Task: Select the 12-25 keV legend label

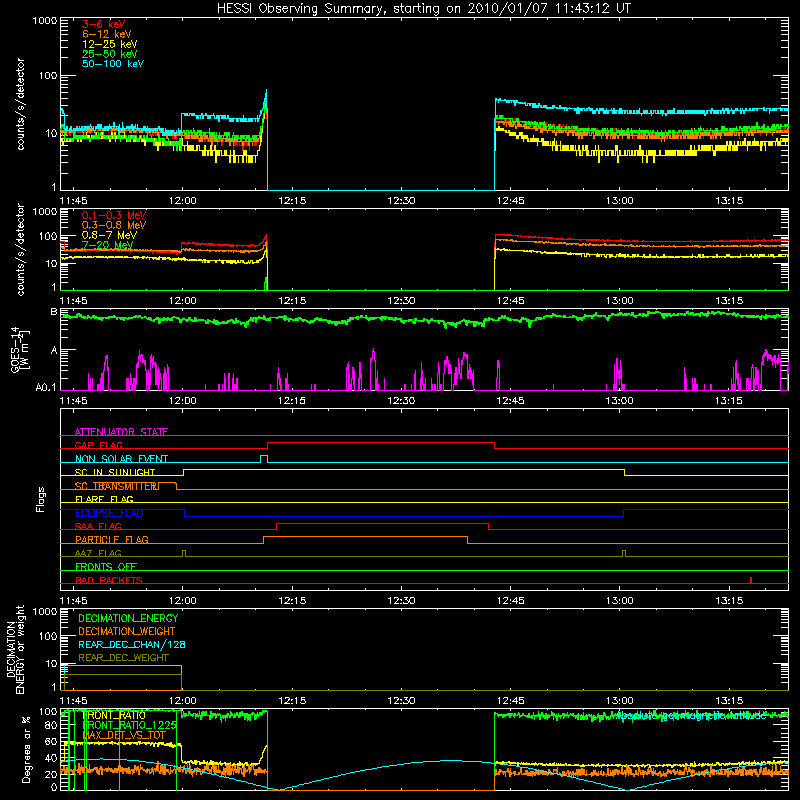Action: pyautogui.click(x=110, y=44)
